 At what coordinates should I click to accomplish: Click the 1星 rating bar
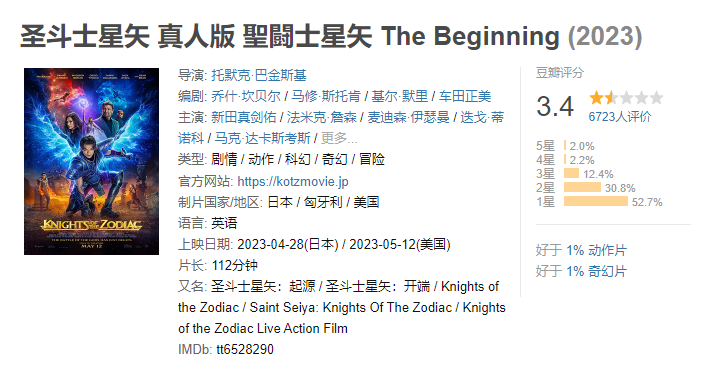coord(596,201)
